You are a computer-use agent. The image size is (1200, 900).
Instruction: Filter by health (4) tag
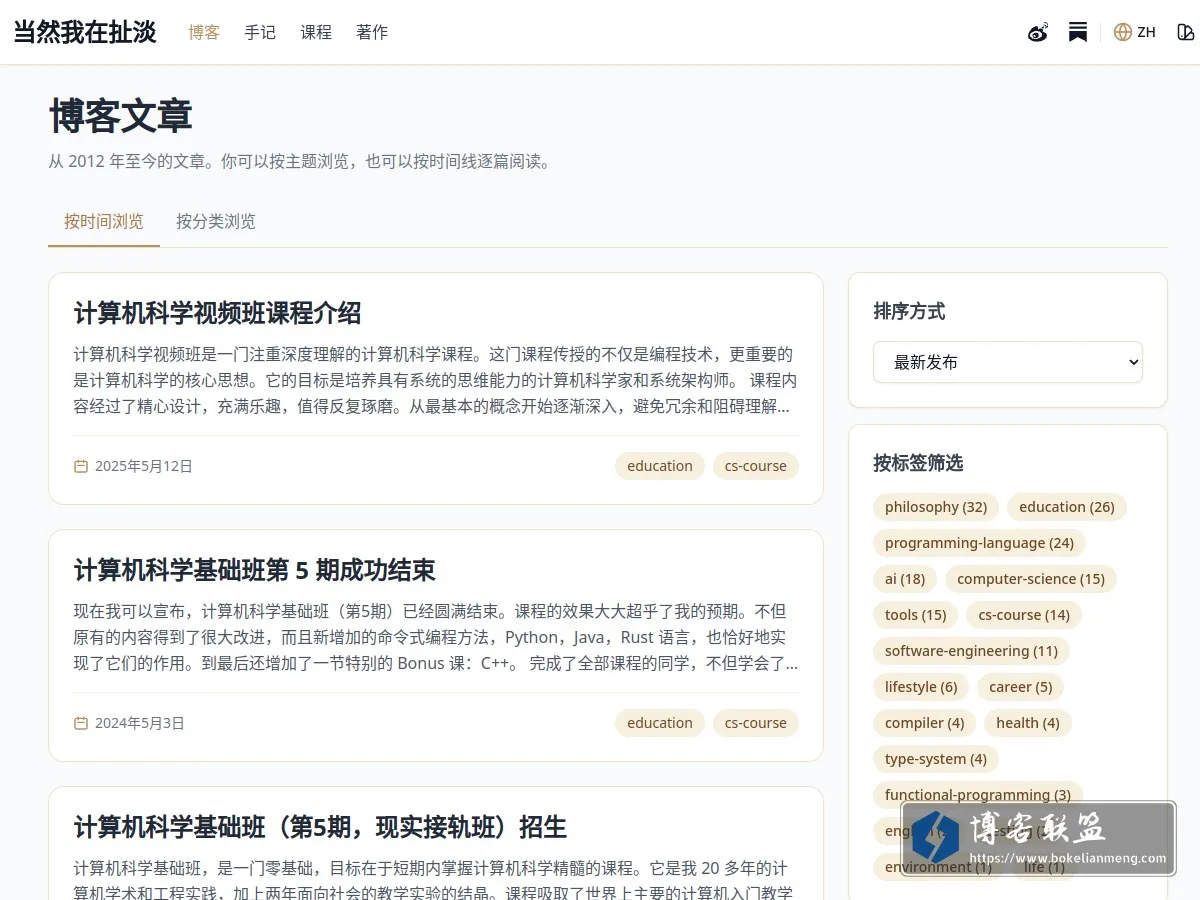(1028, 723)
